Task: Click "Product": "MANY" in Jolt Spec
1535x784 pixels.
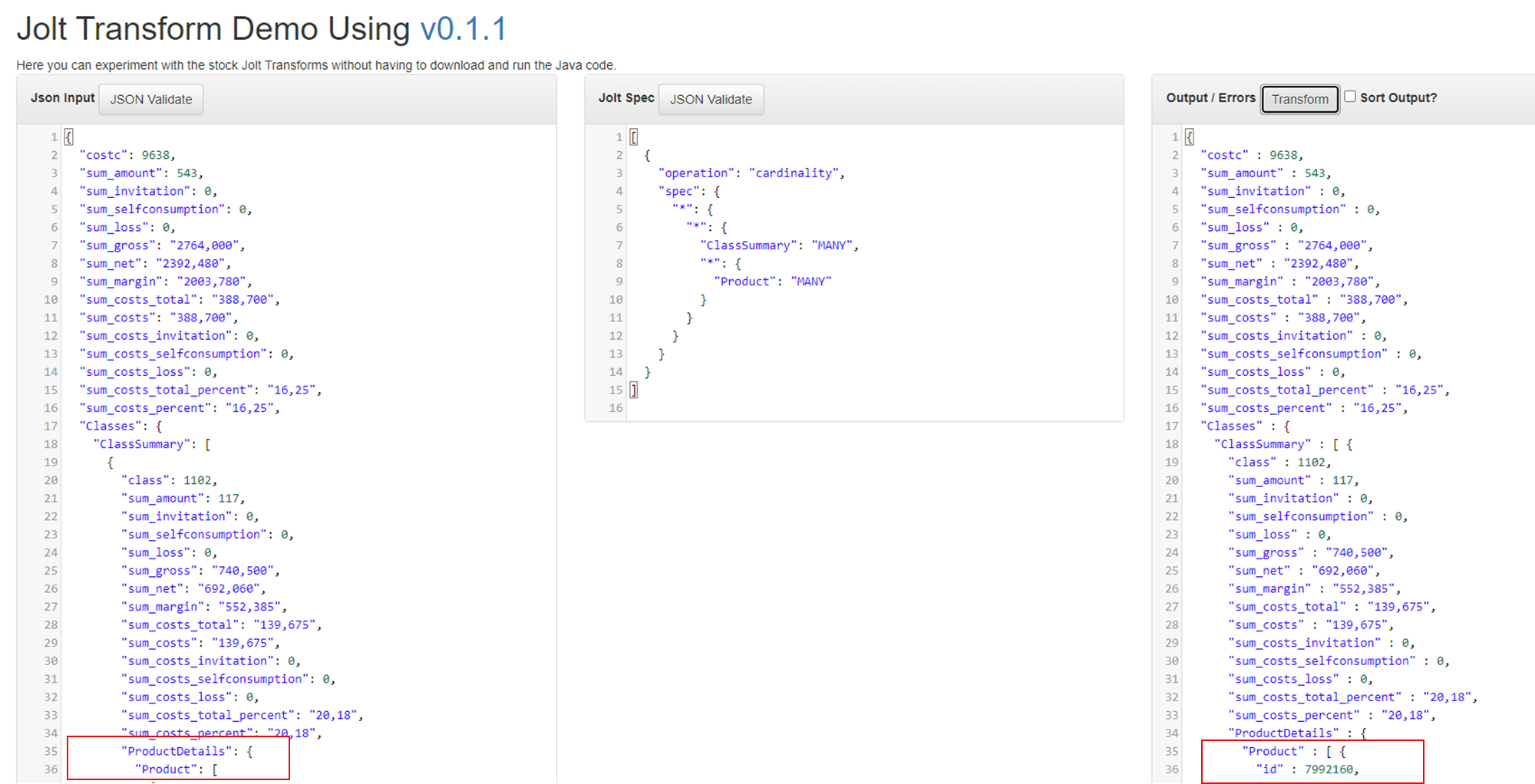Action: [x=772, y=282]
